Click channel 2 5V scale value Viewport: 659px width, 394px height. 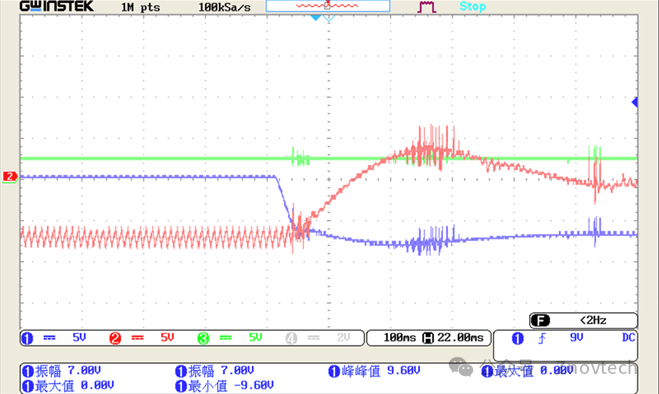coord(167,338)
